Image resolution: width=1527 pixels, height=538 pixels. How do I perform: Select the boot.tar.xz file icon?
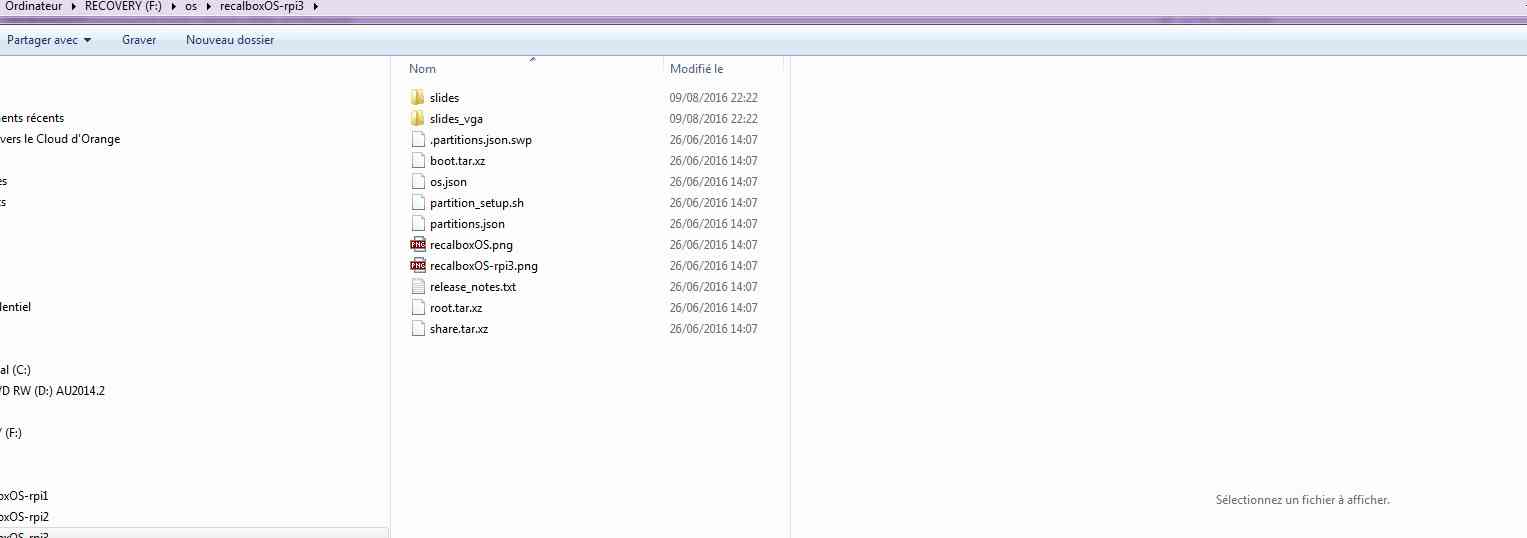coord(418,161)
